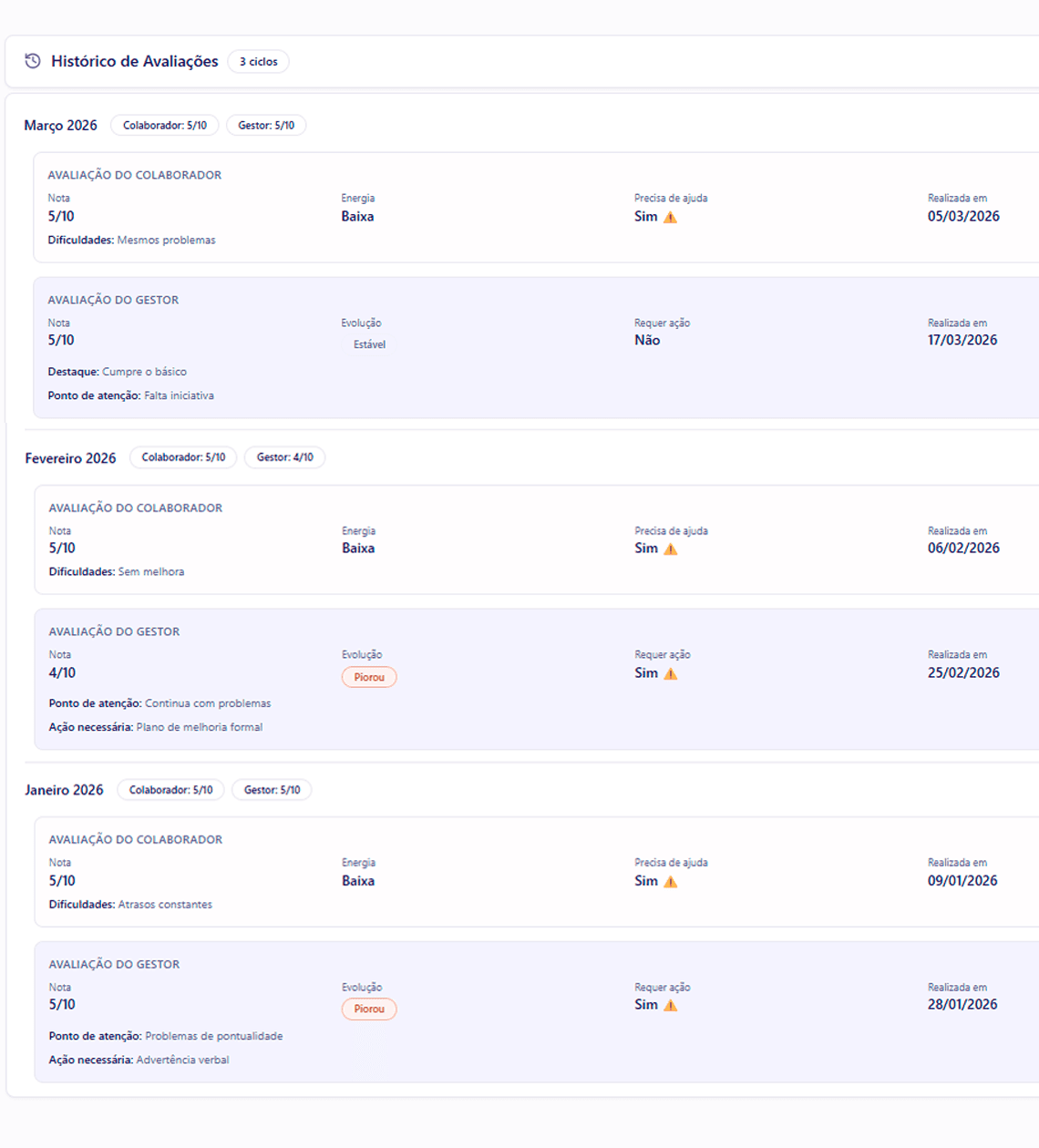Click warning icon in January collaborator evaluation
Screen dimensions: 1039x1148
(670, 881)
